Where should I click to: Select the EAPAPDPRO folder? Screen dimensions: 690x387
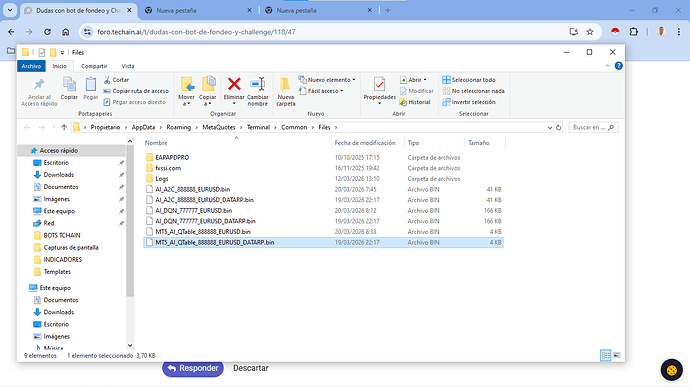click(172, 157)
